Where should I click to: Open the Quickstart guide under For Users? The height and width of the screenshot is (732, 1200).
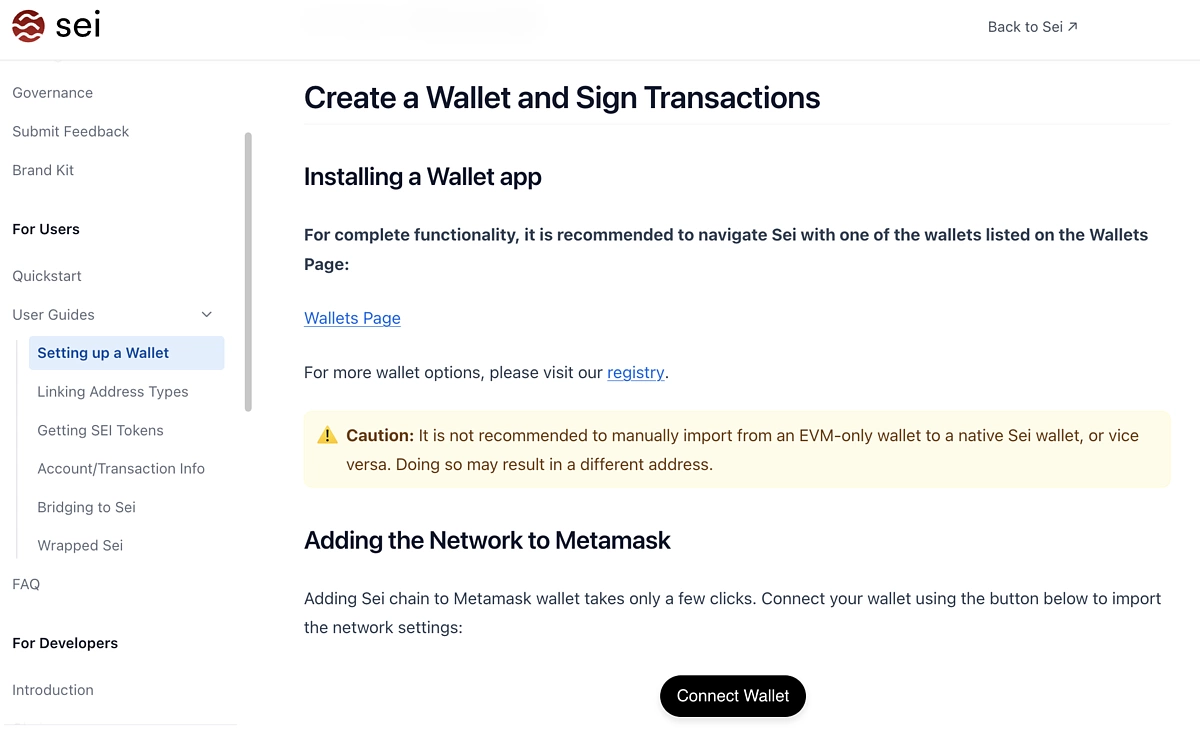click(46, 276)
